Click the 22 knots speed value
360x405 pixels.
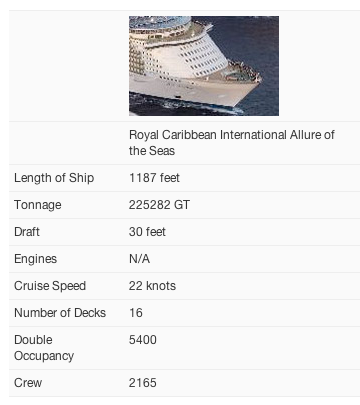(152, 286)
